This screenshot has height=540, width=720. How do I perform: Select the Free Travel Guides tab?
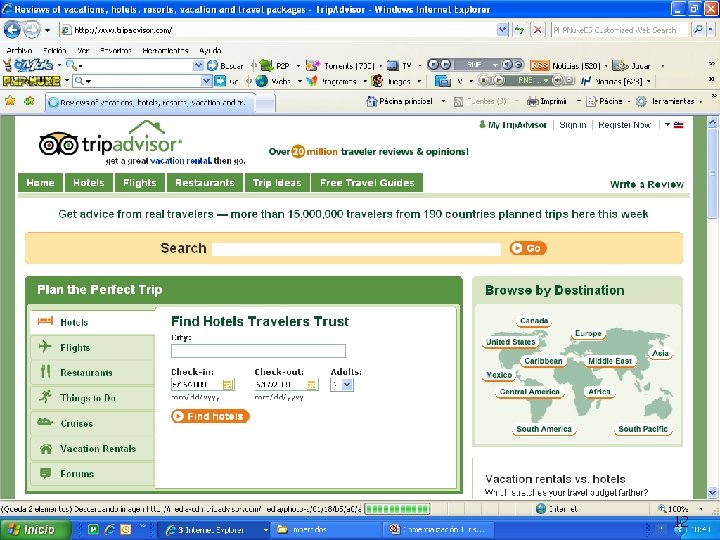point(367,183)
